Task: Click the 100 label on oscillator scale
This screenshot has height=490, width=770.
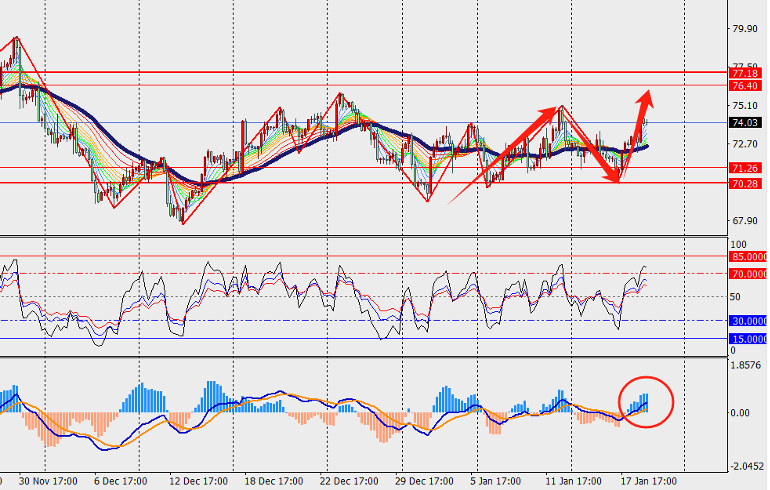Action: 739,245
